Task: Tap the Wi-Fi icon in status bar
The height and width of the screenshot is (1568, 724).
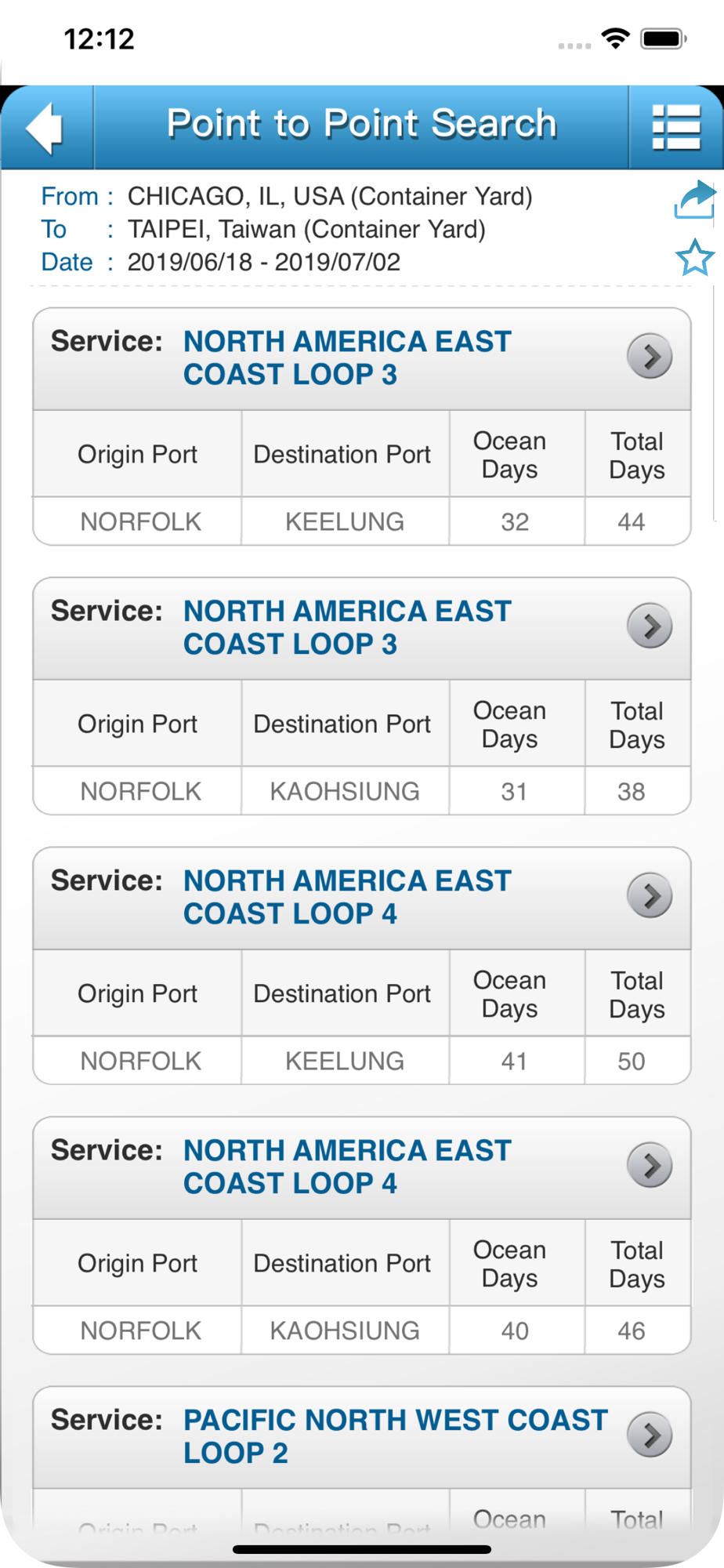Action: click(616, 38)
